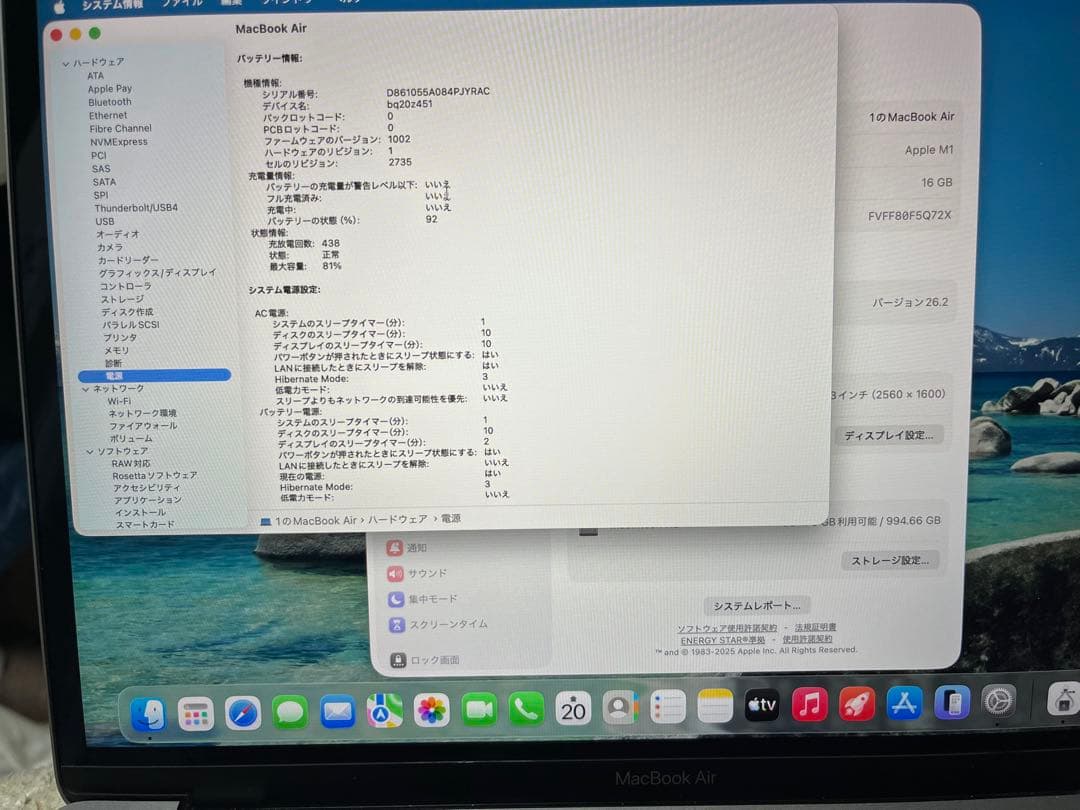Launch Apple TV from the Dock
The image size is (1080, 810).
click(x=762, y=705)
